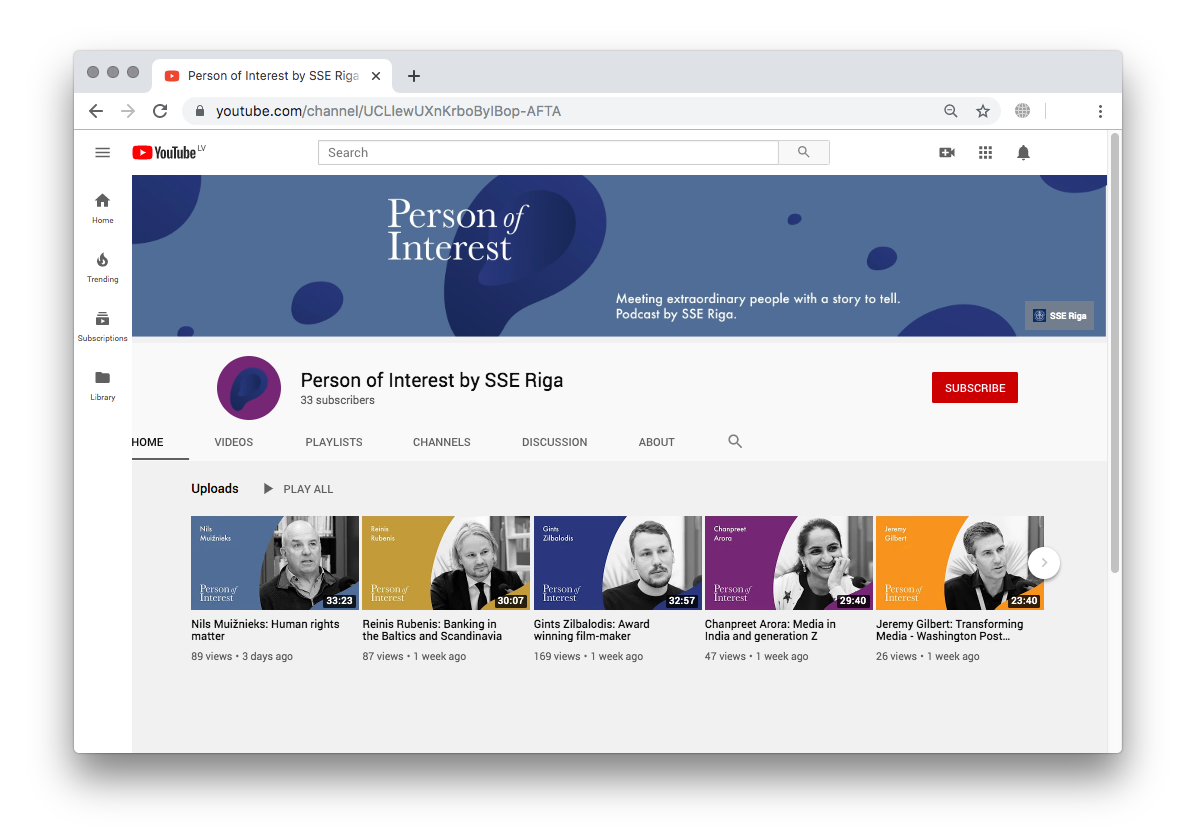Click title 'Chanpreet Arora: Media in India'
The image size is (1193, 837).
[770, 630]
